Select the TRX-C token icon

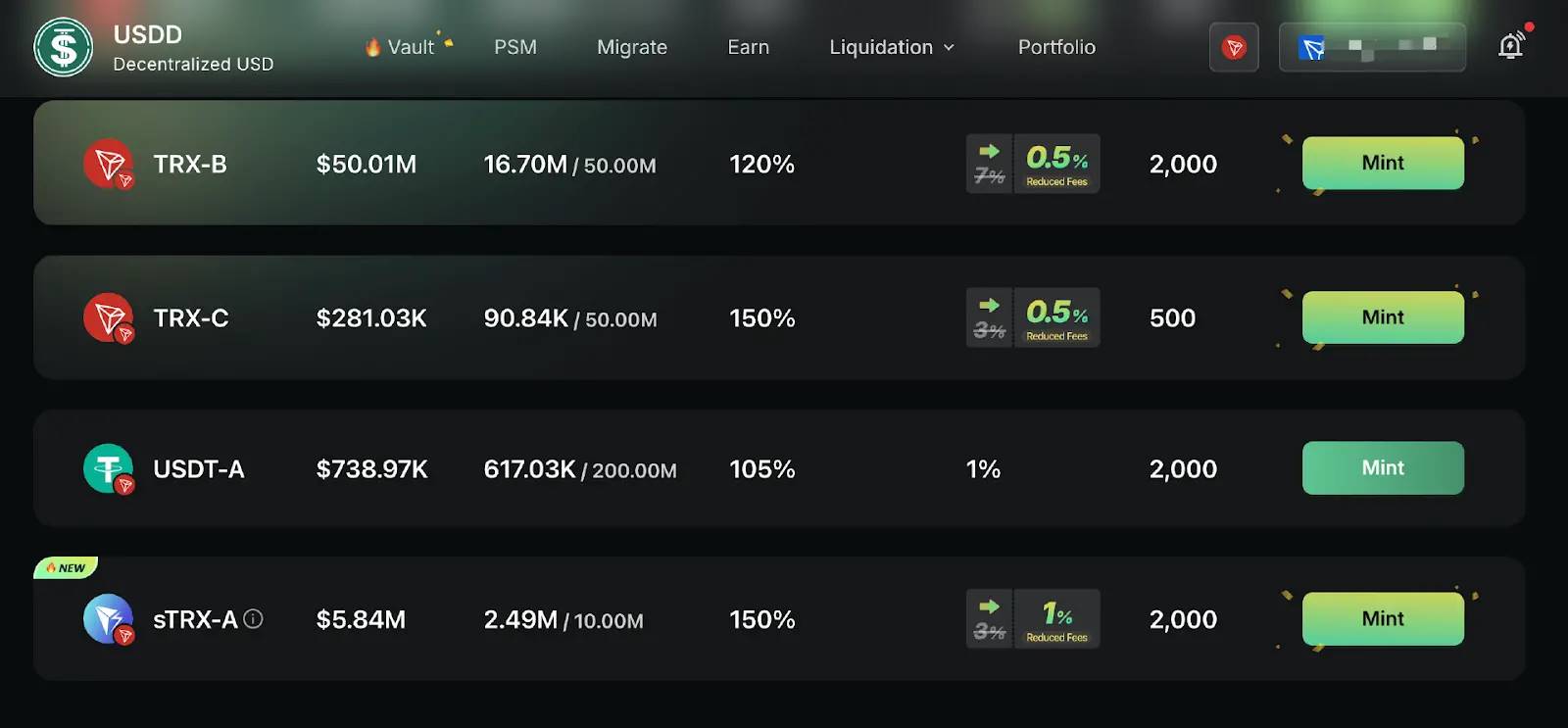pyautogui.click(x=108, y=317)
